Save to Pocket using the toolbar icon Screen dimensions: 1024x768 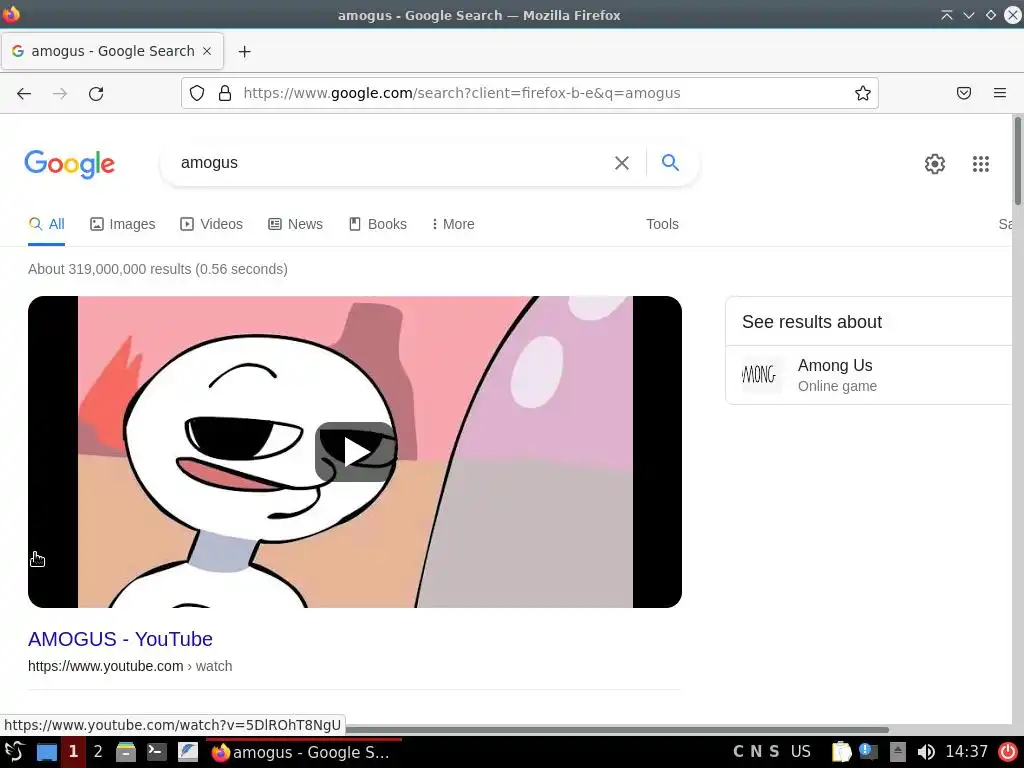coord(964,93)
